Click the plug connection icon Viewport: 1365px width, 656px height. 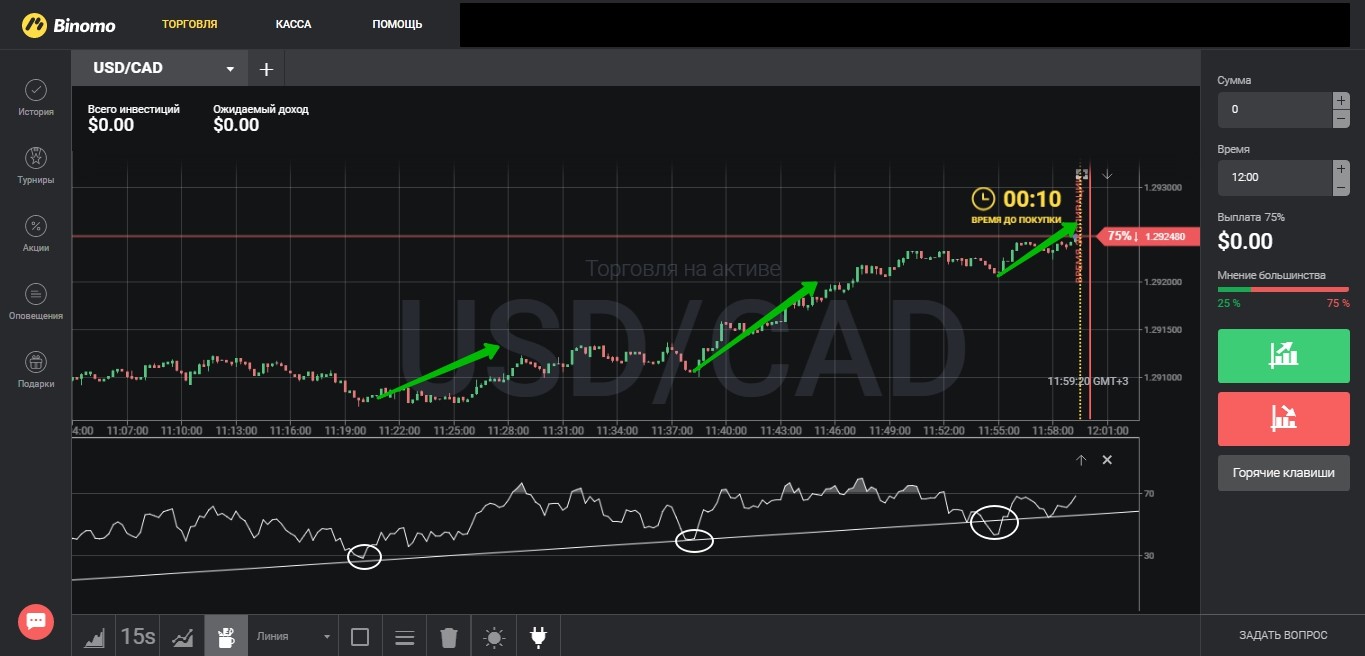(538, 637)
